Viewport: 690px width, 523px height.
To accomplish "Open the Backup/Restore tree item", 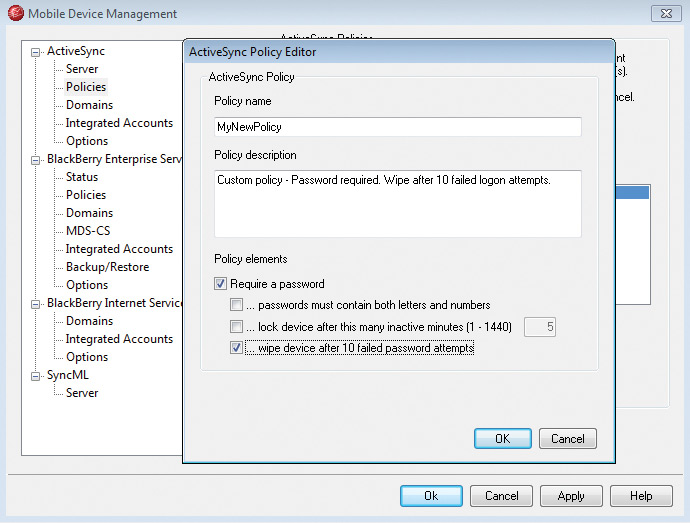I will click(x=107, y=267).
